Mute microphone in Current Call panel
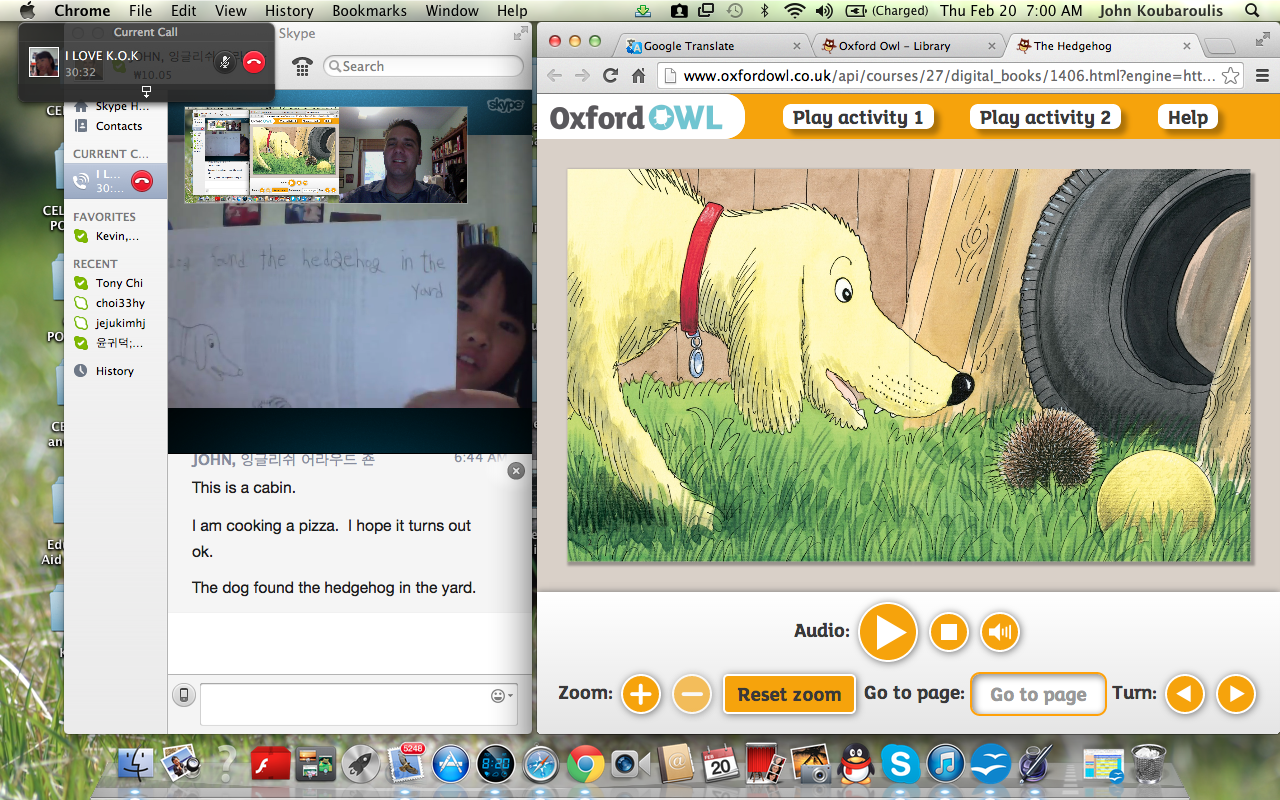1280x800 pixels. click(227, 62)
